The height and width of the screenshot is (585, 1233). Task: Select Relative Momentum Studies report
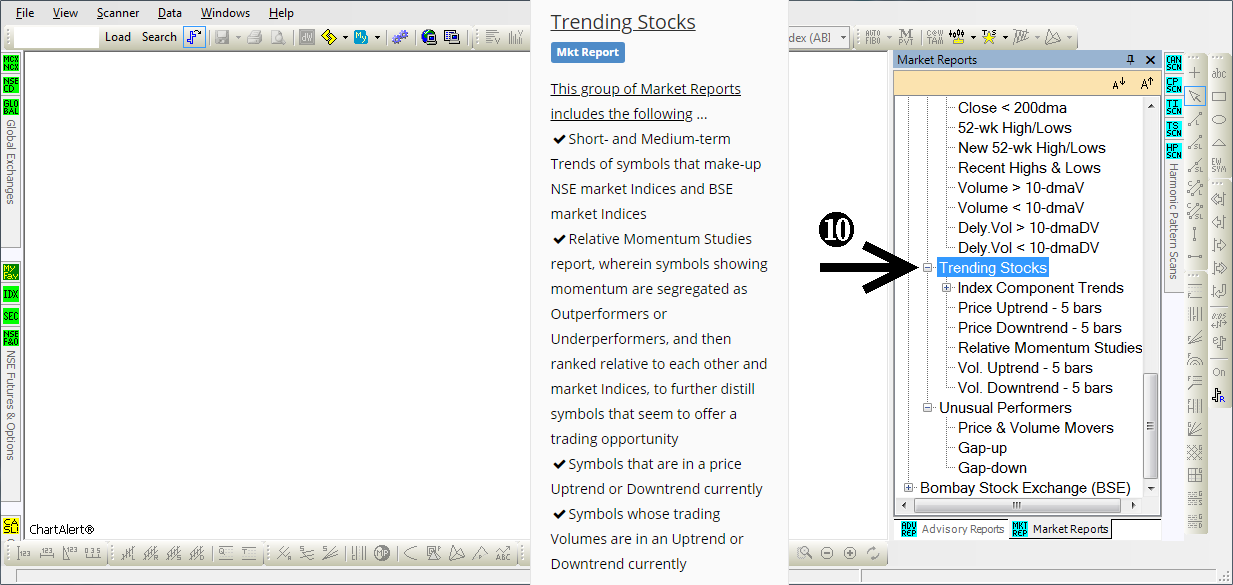pyautogui.click(x=1050, y=348)
